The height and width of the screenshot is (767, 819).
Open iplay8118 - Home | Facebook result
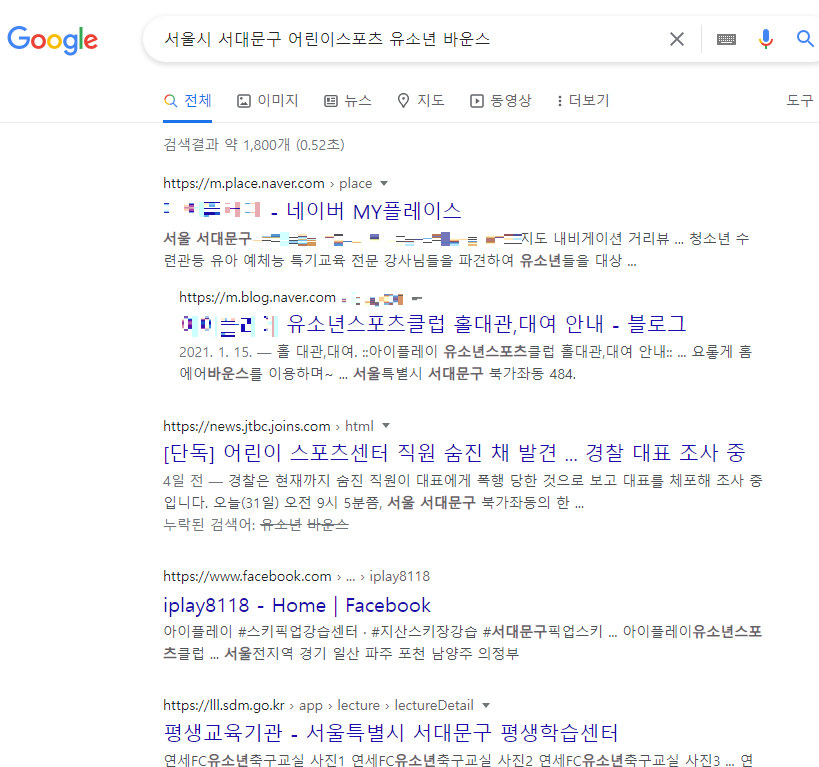(297, 605)
